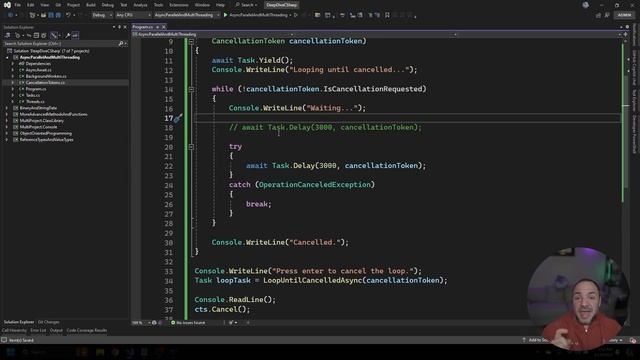Screen dimensions: 640x360
Task: Select AsyncAwait.cs in Solution Explorer
Action: click(38, 70)
